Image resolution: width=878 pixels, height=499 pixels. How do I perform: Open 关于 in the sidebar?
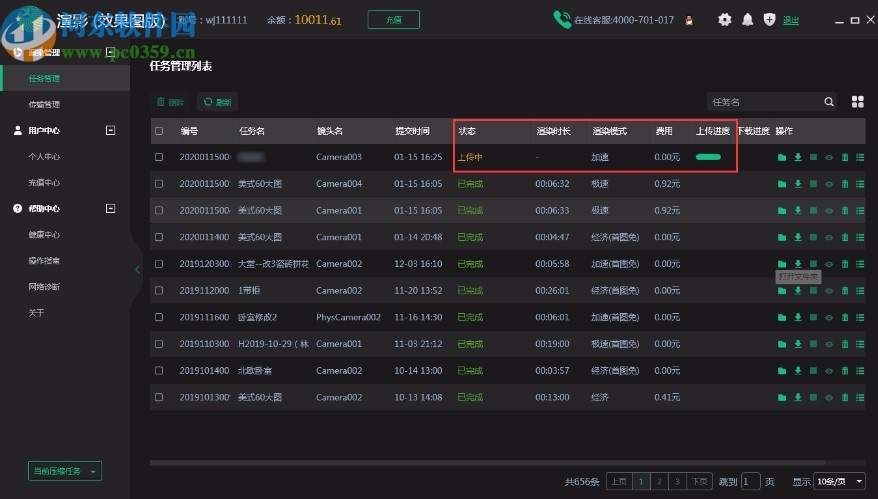(36, 313)
